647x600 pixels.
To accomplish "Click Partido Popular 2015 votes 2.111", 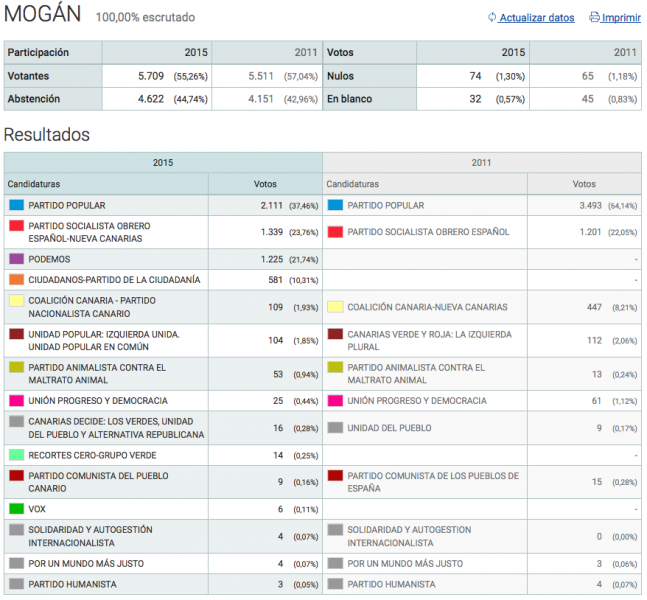I will click(x=272, y=206).
